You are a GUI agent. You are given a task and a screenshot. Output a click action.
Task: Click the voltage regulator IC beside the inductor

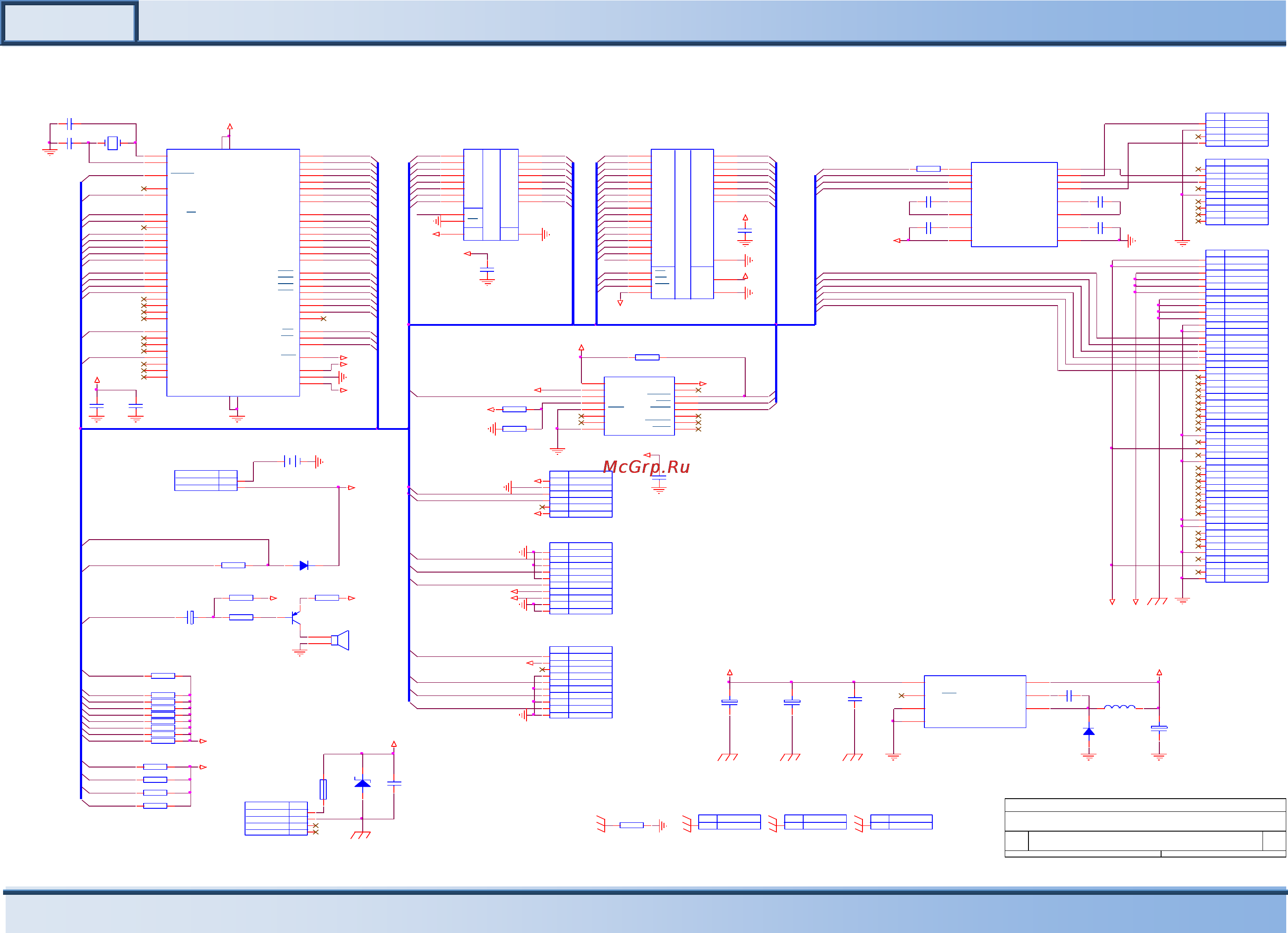coord(975,701)
